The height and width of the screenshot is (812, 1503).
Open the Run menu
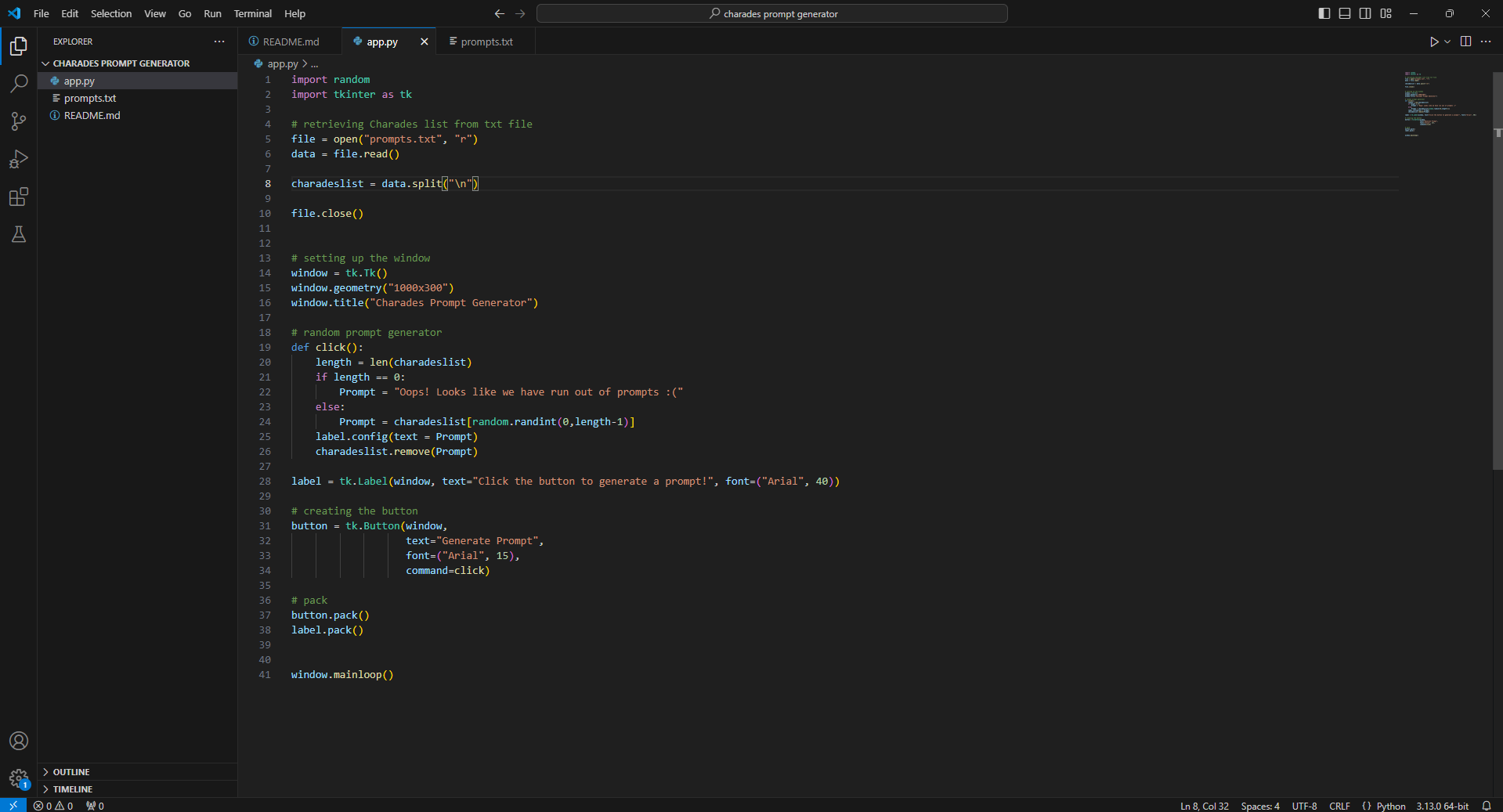[x=212, y=13]
